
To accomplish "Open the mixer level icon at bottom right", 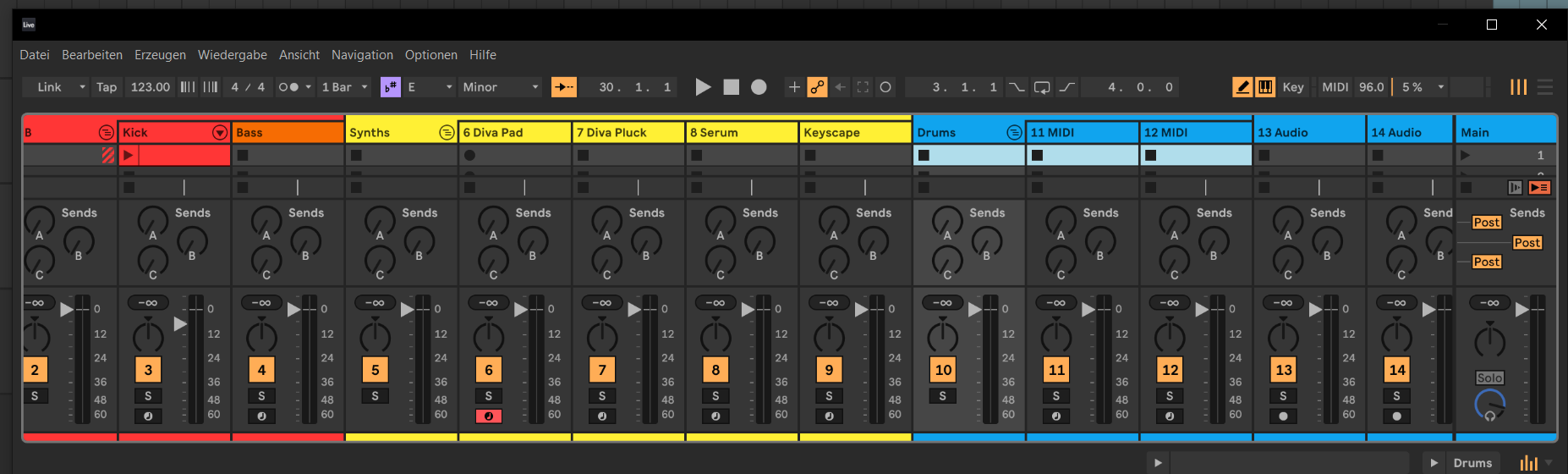I will click(x=1528, y=463).
